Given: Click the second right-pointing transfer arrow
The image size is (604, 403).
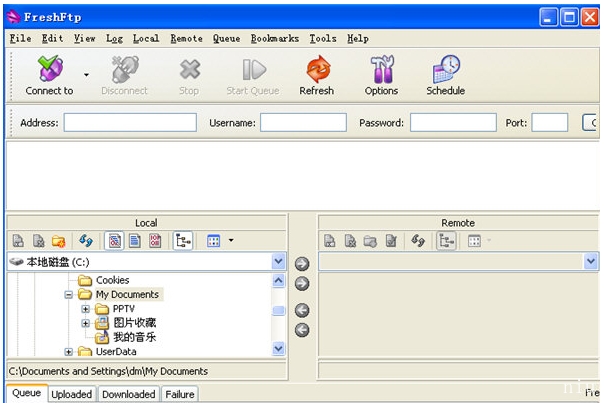Looking at the screenshot, I should [x=302, y=284].
